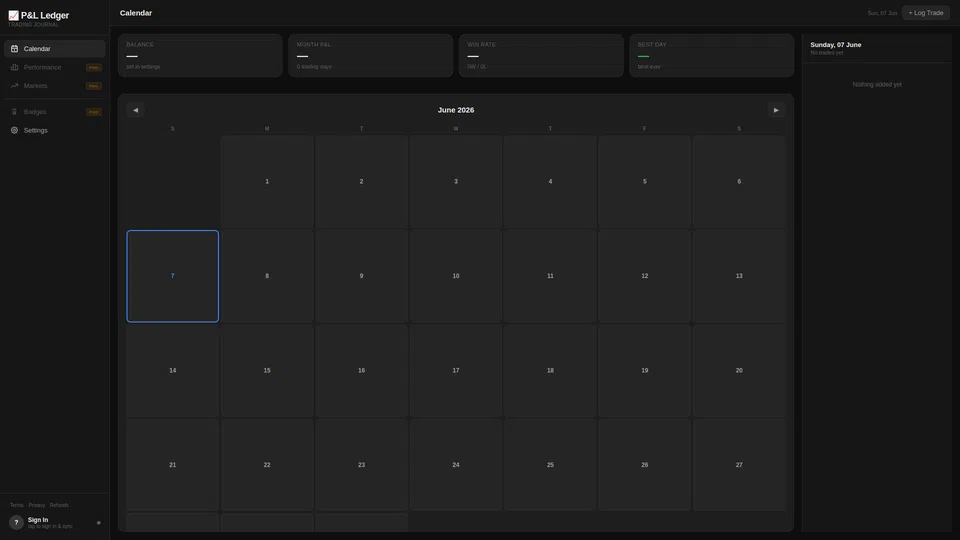The width and height of the screenshot is (960, 540).
Task: Click the Settings gear icon
Action: (x=14, y=130)
